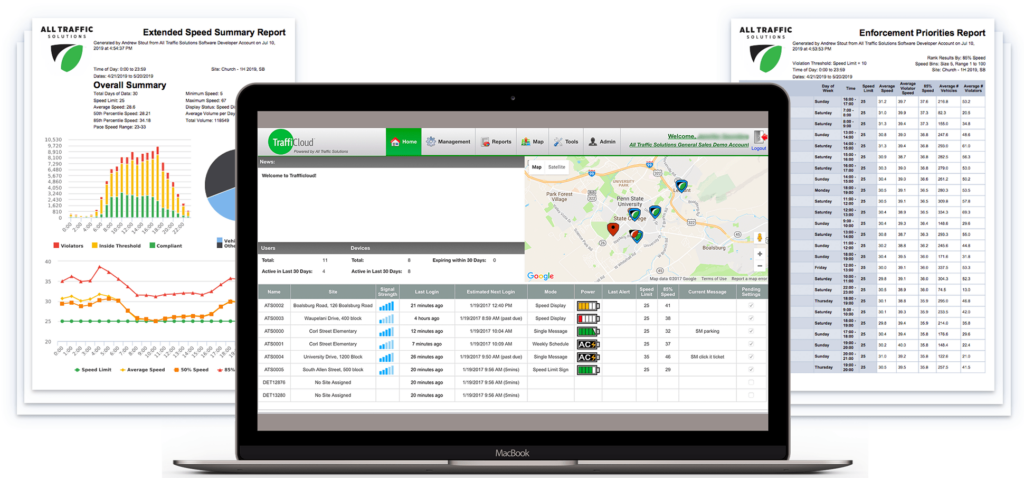
Task: Click signal strength icon for ATS0003
Action: [x=387, y=318]
